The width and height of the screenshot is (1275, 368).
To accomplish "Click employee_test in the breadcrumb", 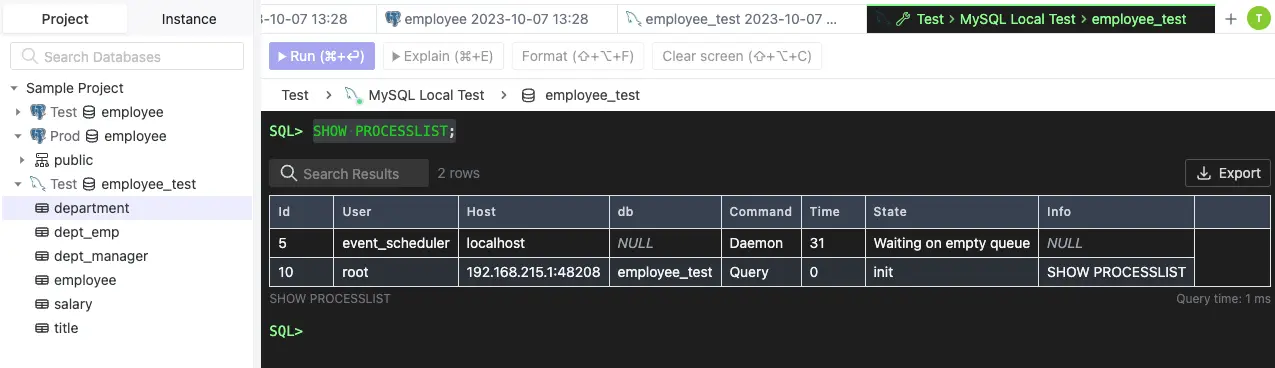I will pyautogui.click(x=593, y=95).
